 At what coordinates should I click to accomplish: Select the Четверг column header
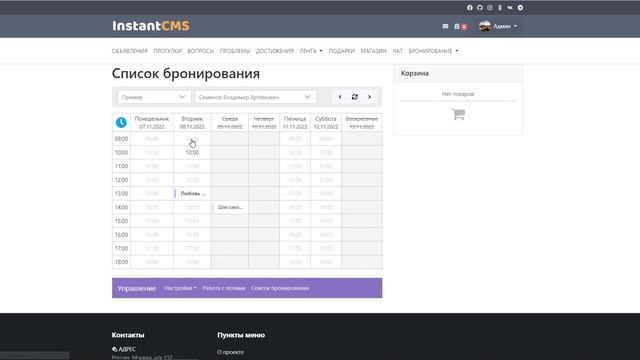(x=264, y=122)
